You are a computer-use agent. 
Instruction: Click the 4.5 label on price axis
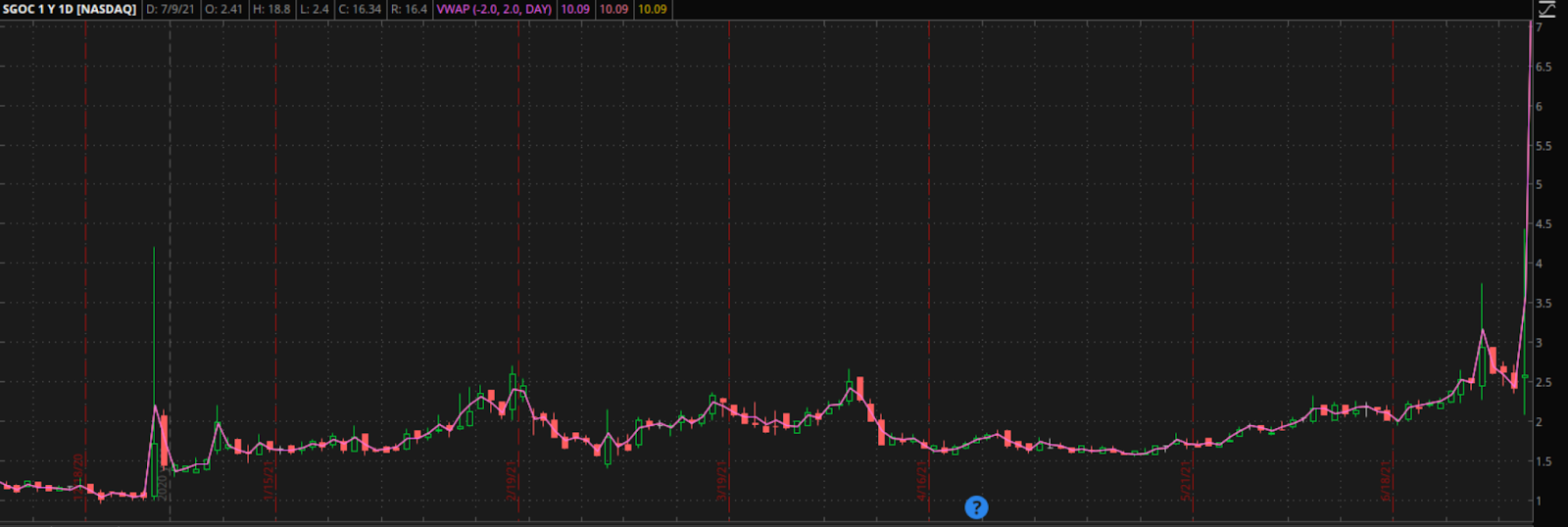pyautogui.click(x=1543, y=224)
